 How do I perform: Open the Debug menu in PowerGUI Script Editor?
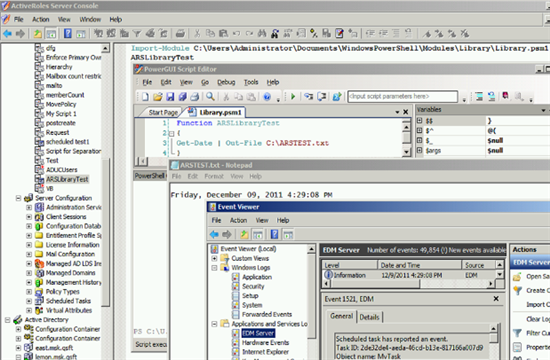(226, 82)
